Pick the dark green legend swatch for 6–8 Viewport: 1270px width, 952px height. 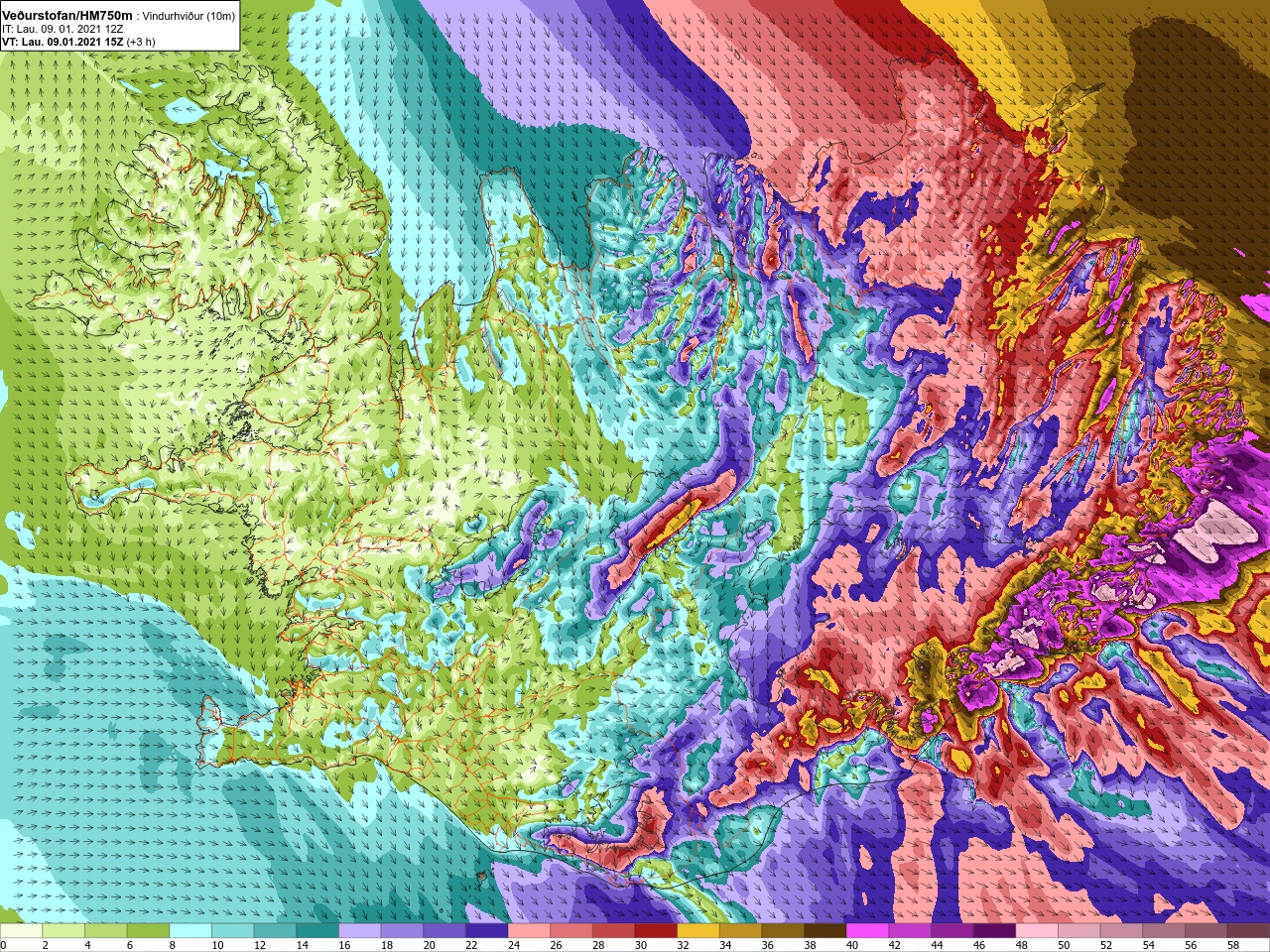[x=148, y=932]
